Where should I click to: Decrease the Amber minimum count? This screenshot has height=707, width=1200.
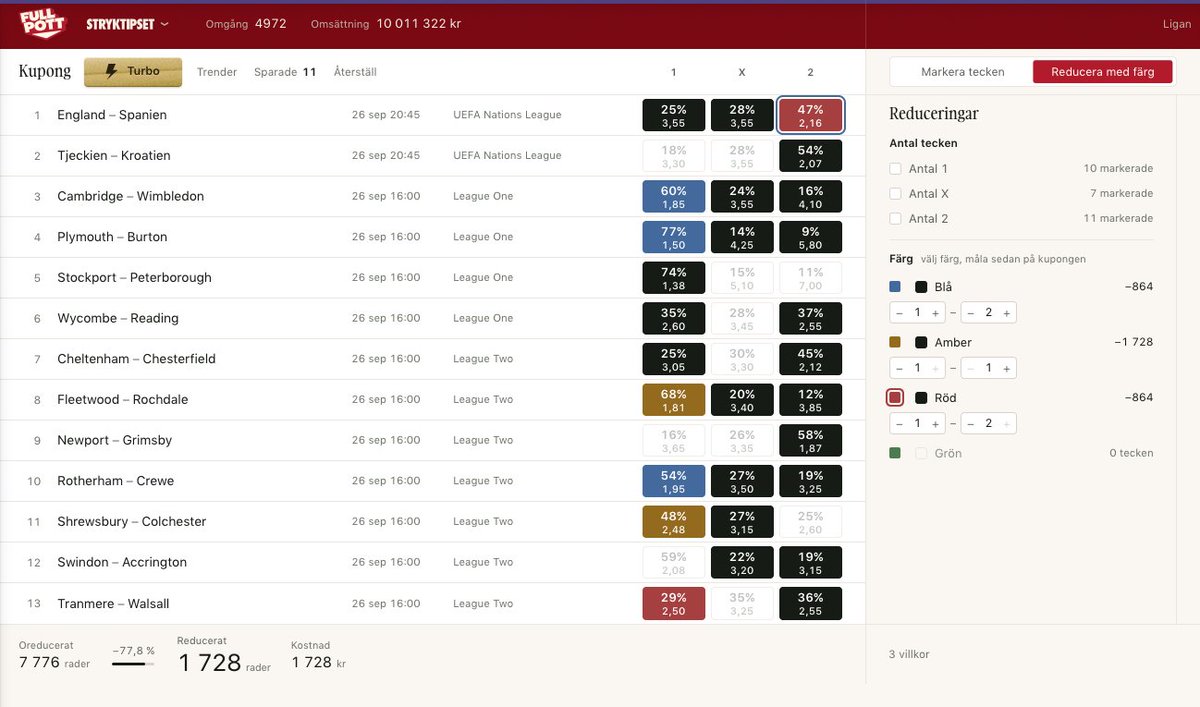pos(900,368)
